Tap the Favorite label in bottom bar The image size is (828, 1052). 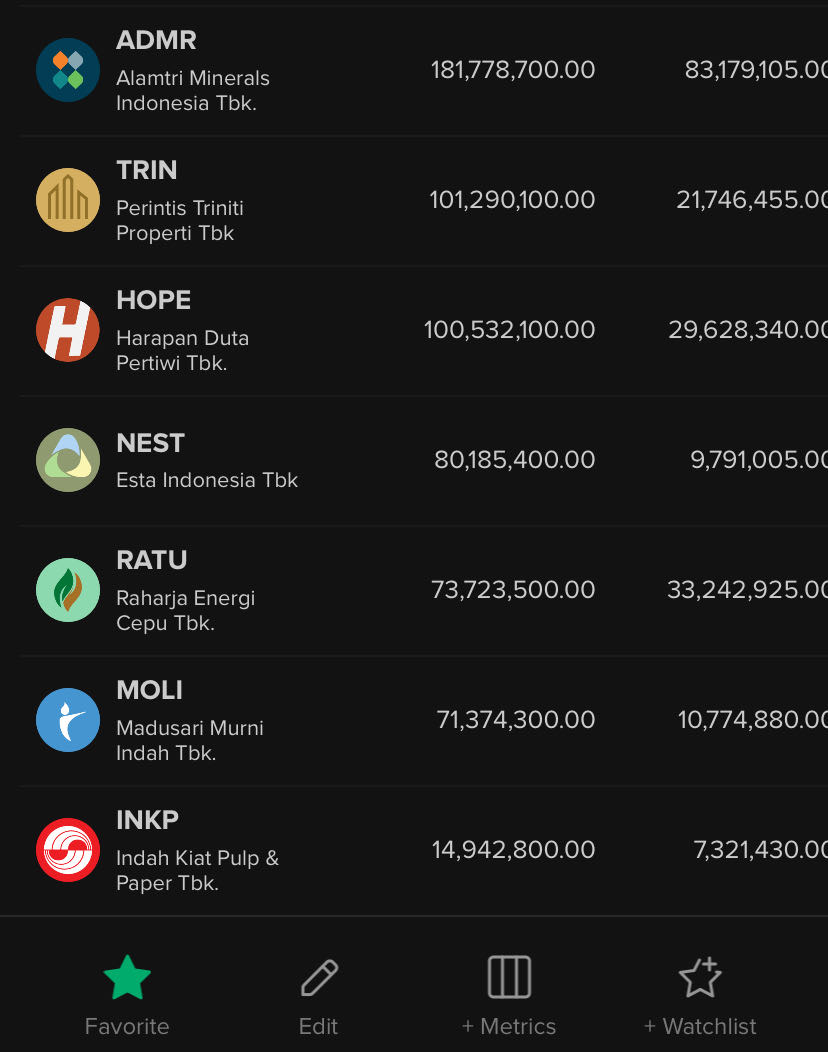tap(127, 1026)
